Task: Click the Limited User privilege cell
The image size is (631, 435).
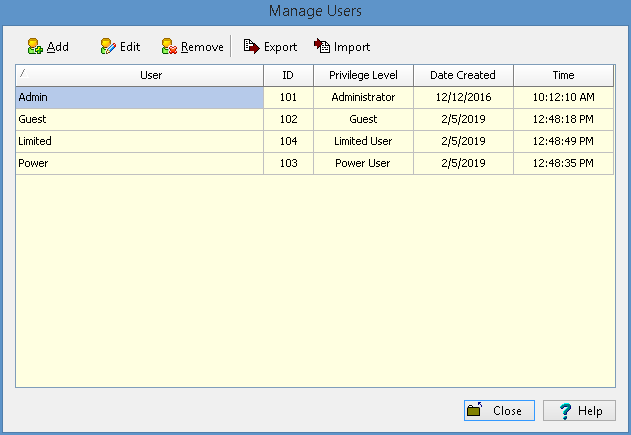Action: (x=363, y=141)
